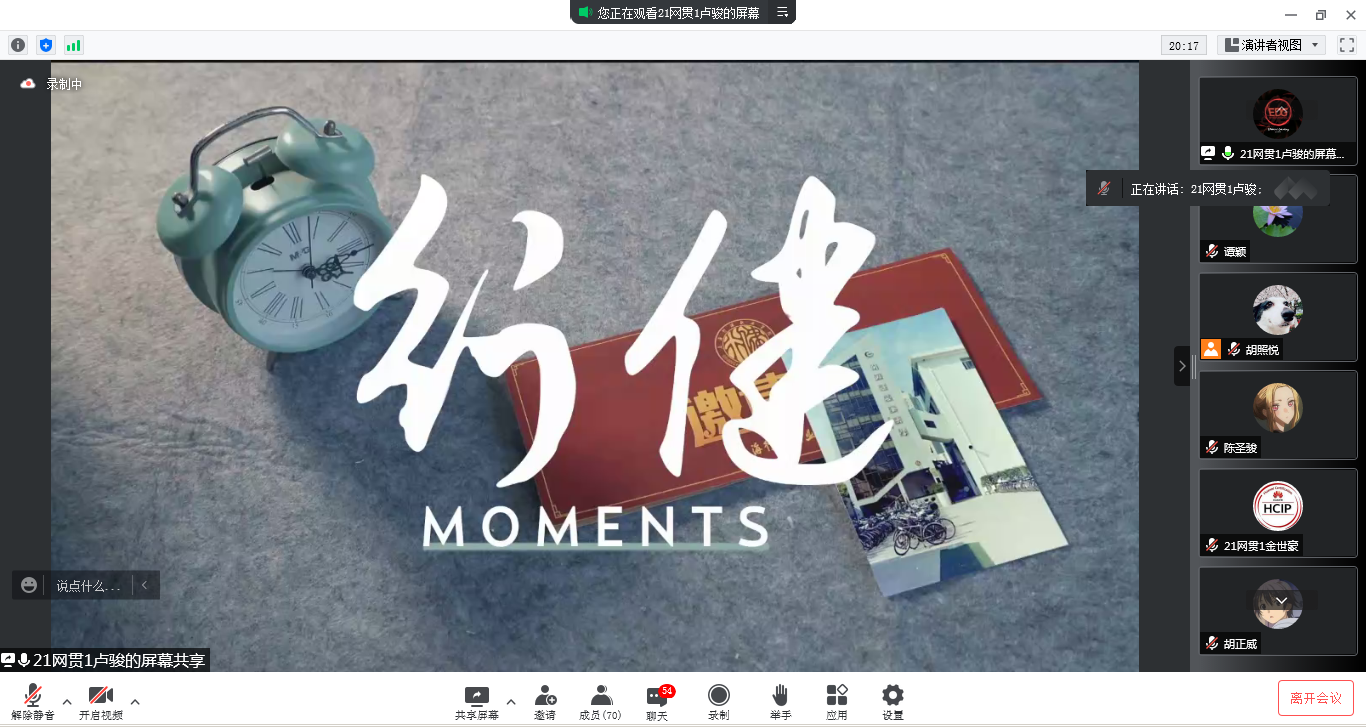Click the 离开会议 leave meeting button
This screenshot has height=727, width=1366.
point(1315,698)
